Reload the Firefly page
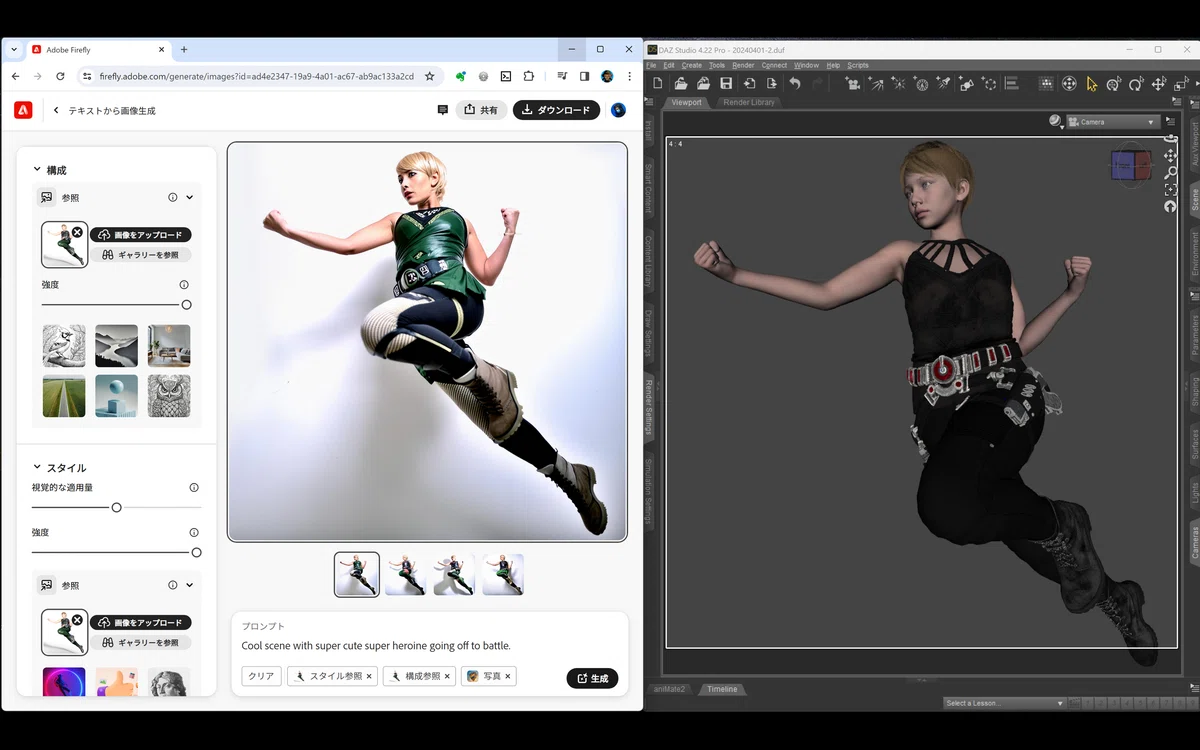The image size is (1200, 750). coord(60,76)
